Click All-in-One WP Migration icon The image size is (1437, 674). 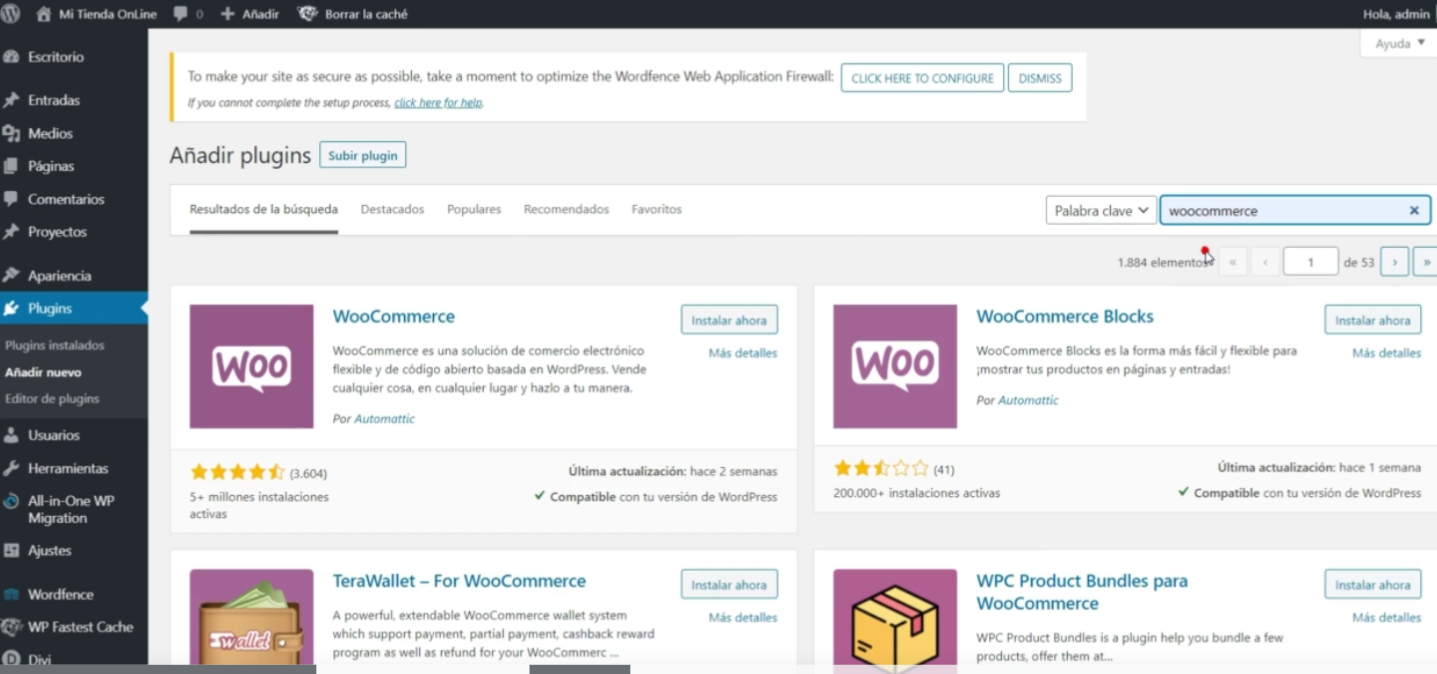tap(12, 501)
